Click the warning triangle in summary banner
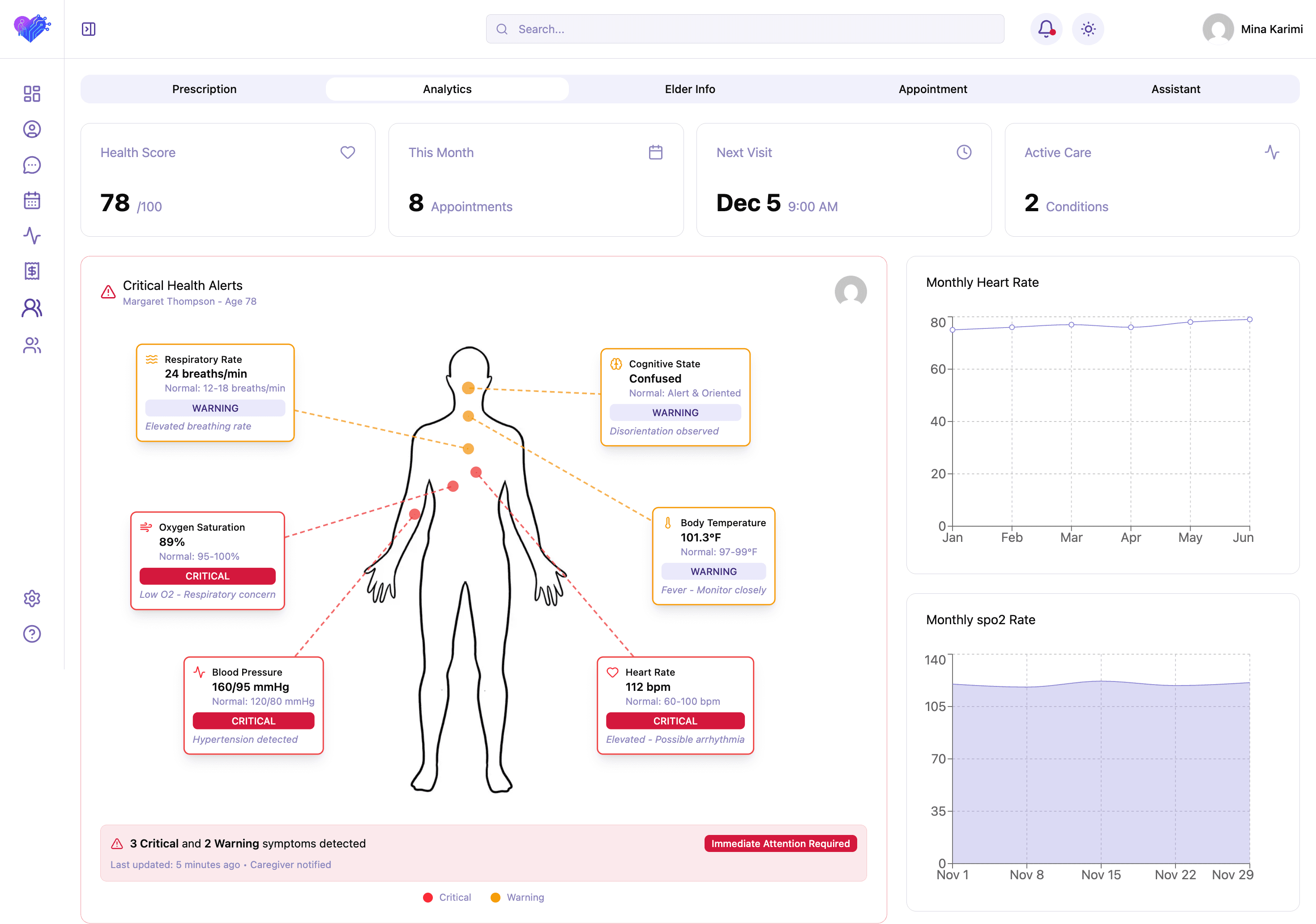Screen dimensions: 1316x924 (117, 844)
